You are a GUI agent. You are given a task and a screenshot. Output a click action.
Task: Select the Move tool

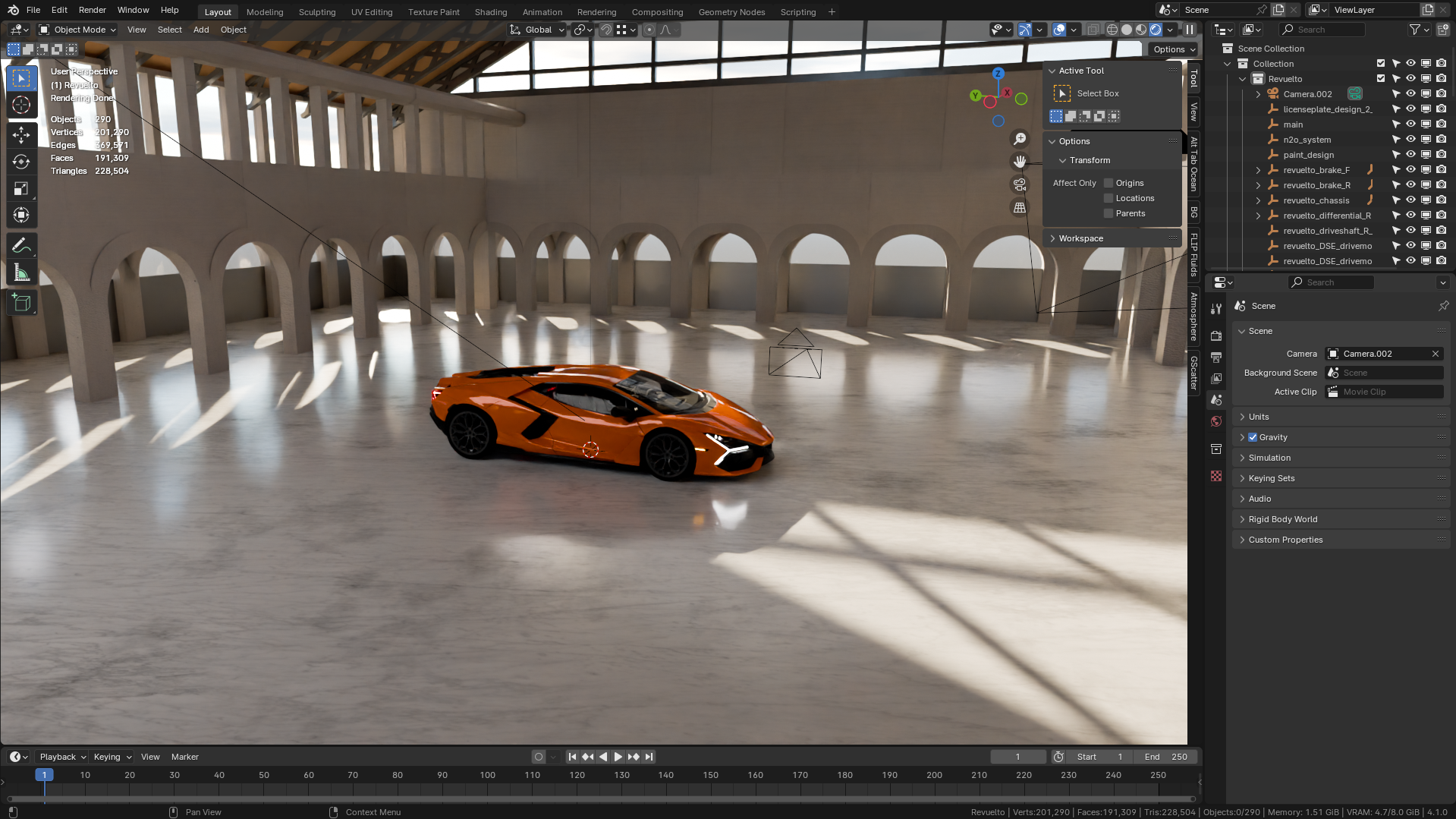[21, 134]
